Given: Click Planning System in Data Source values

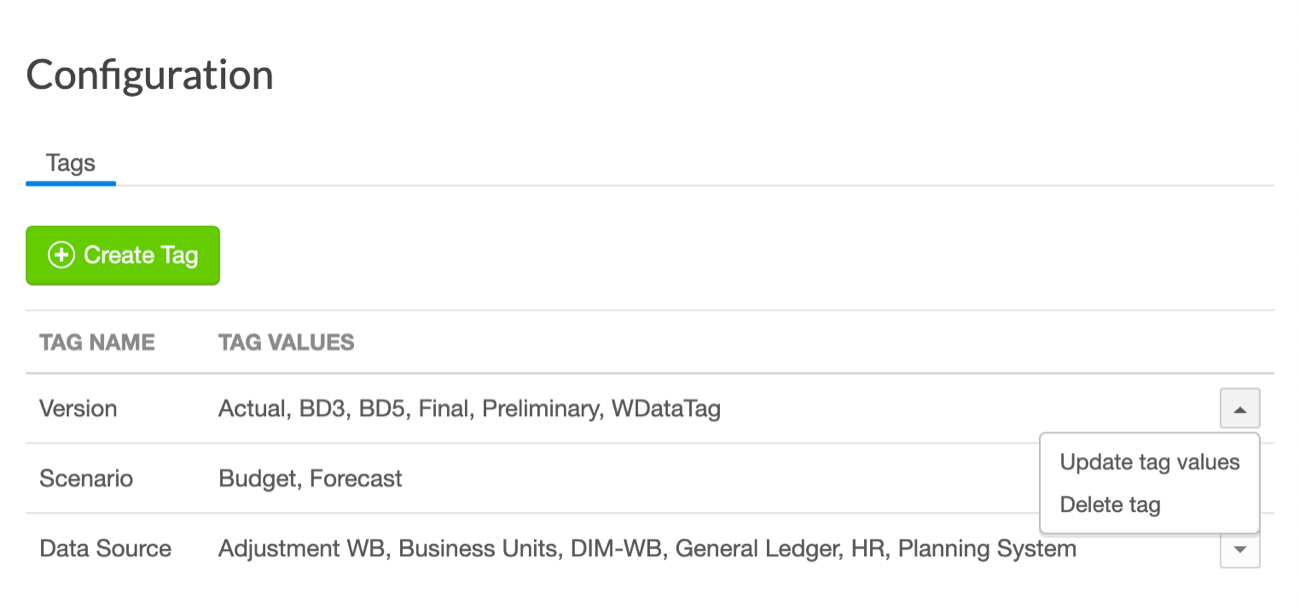Looking at the screenshot, I should (x=987, y=549).
